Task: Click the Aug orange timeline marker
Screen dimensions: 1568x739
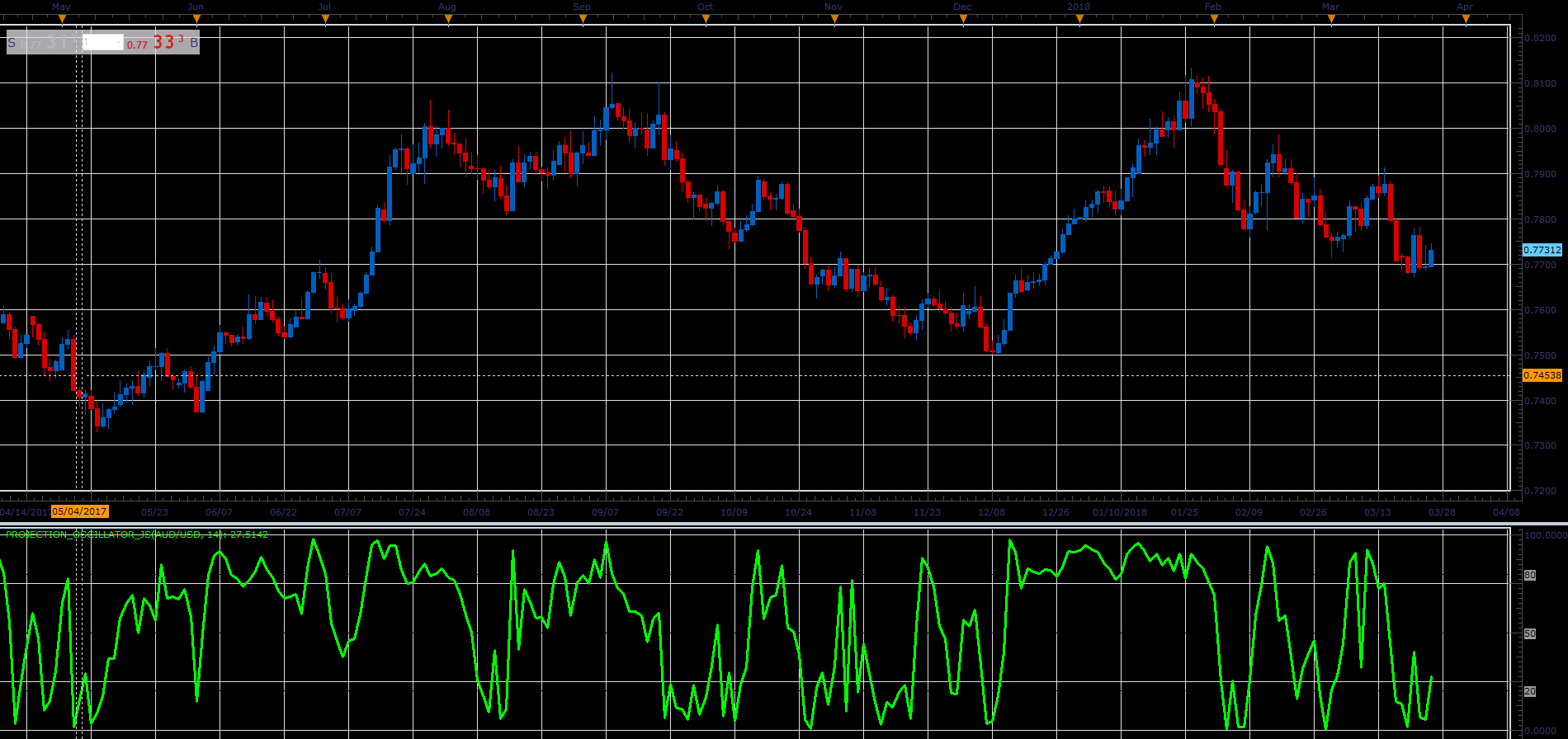Action: (448, 21)
